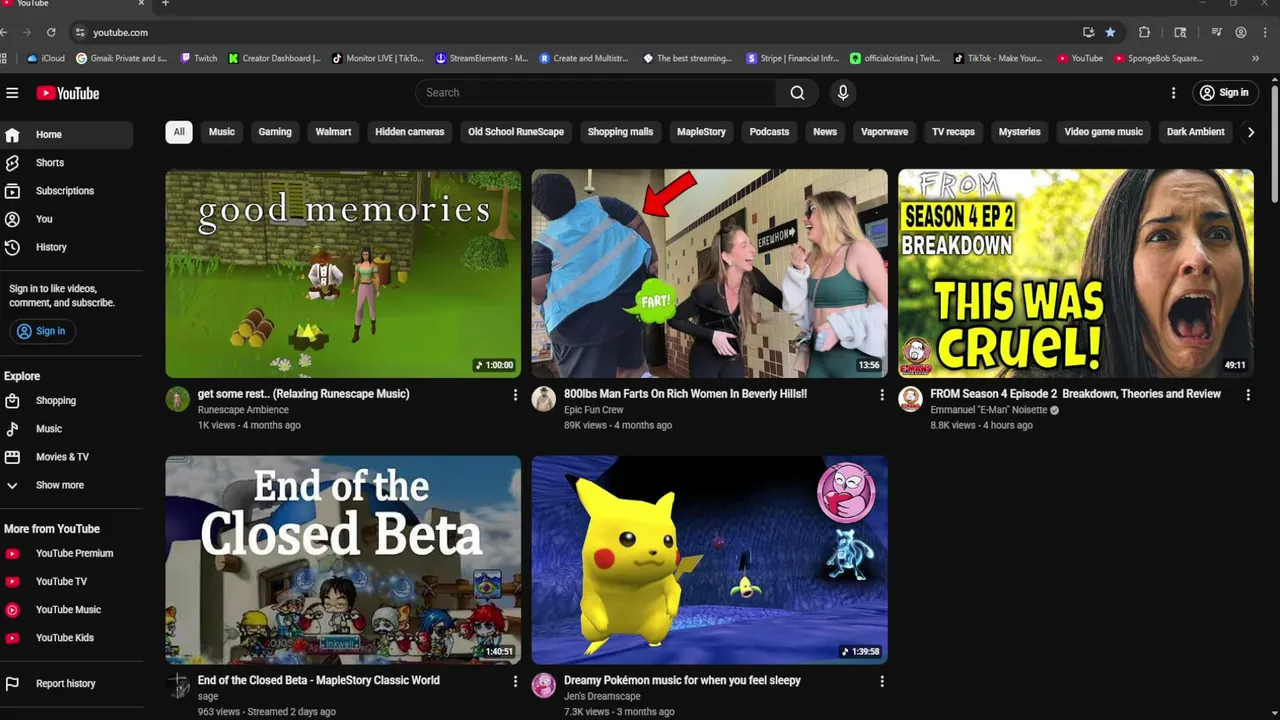Show more filter chips with right arrow
1280x720 pixels.
coord(1250,132)
